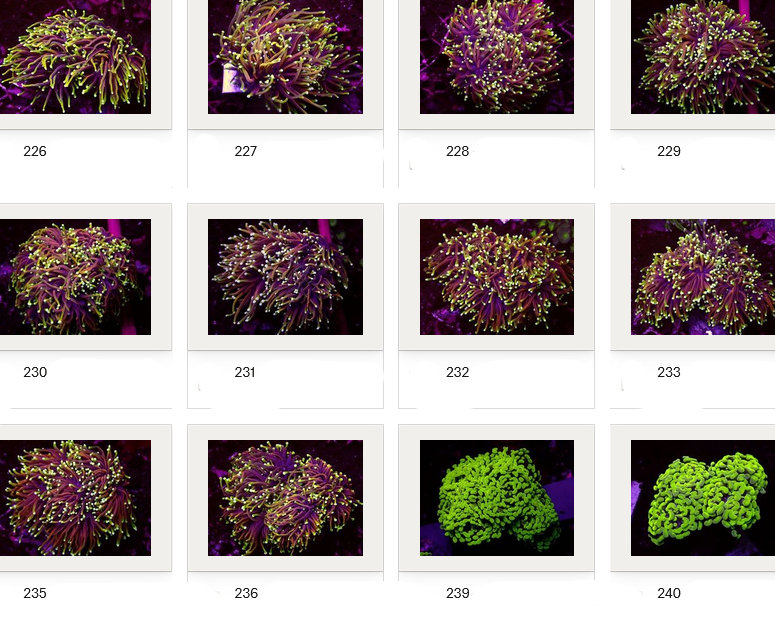
Task: Open the coral thumbnail numbered 226
Action: [x=75, y=57]
